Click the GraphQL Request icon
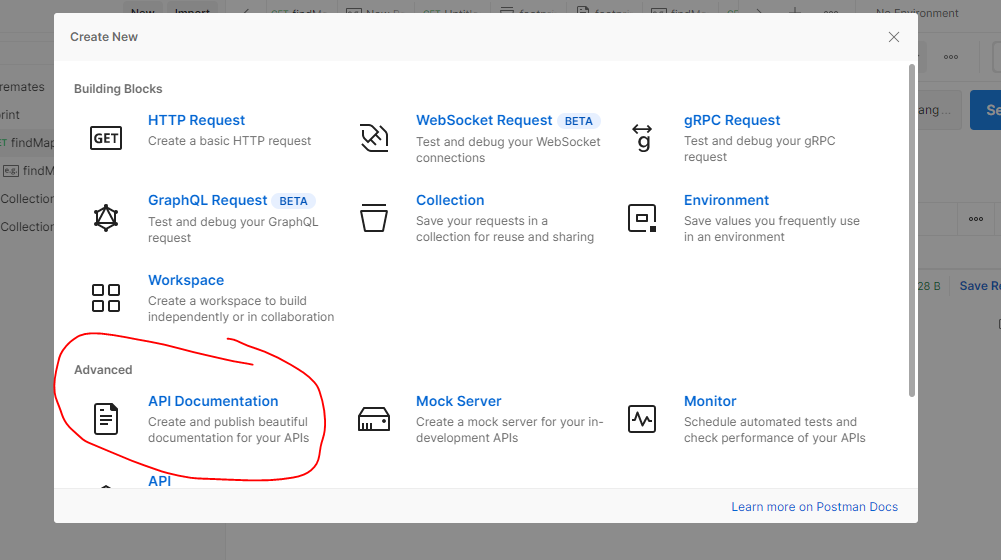Image resolution: width=1001 pixels, height=560 pixels. pos(106,218)
